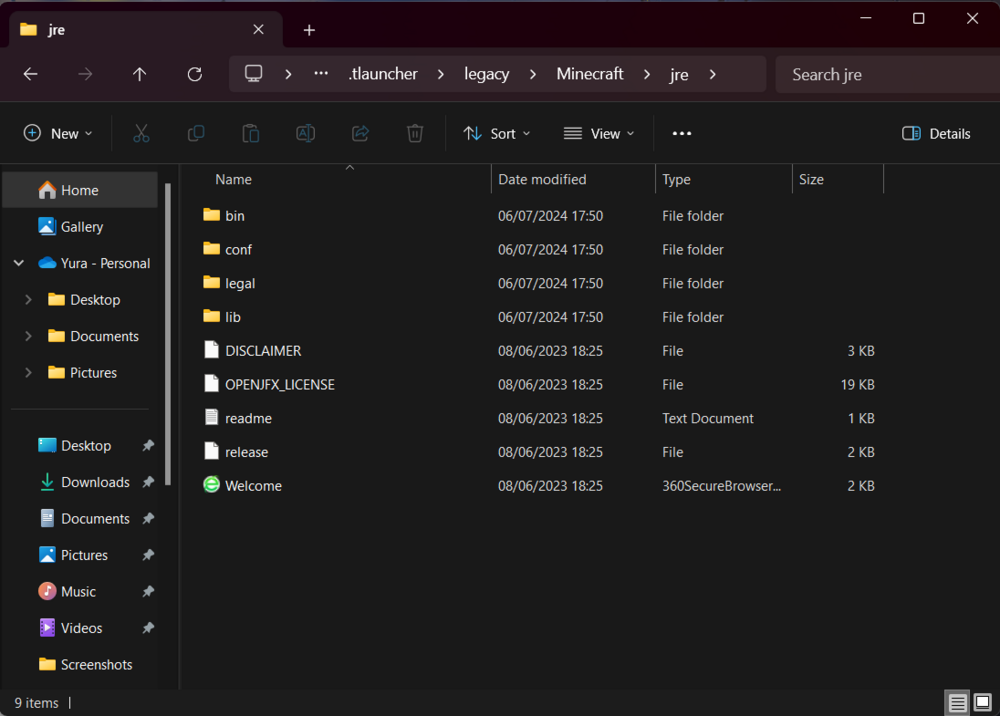1000x716 pixels.
Task: Click the Search jre input field
Action: [888, 75]
